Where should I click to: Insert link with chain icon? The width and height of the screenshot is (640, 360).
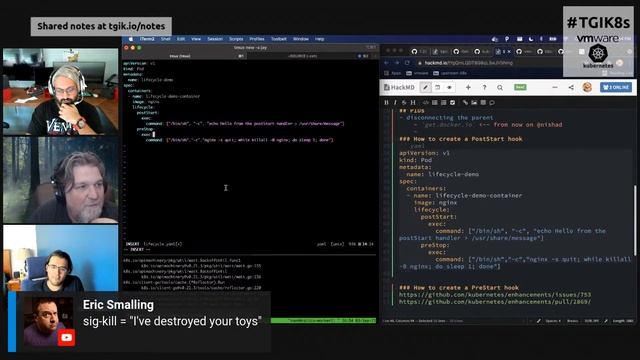click(x=465, y=102)
